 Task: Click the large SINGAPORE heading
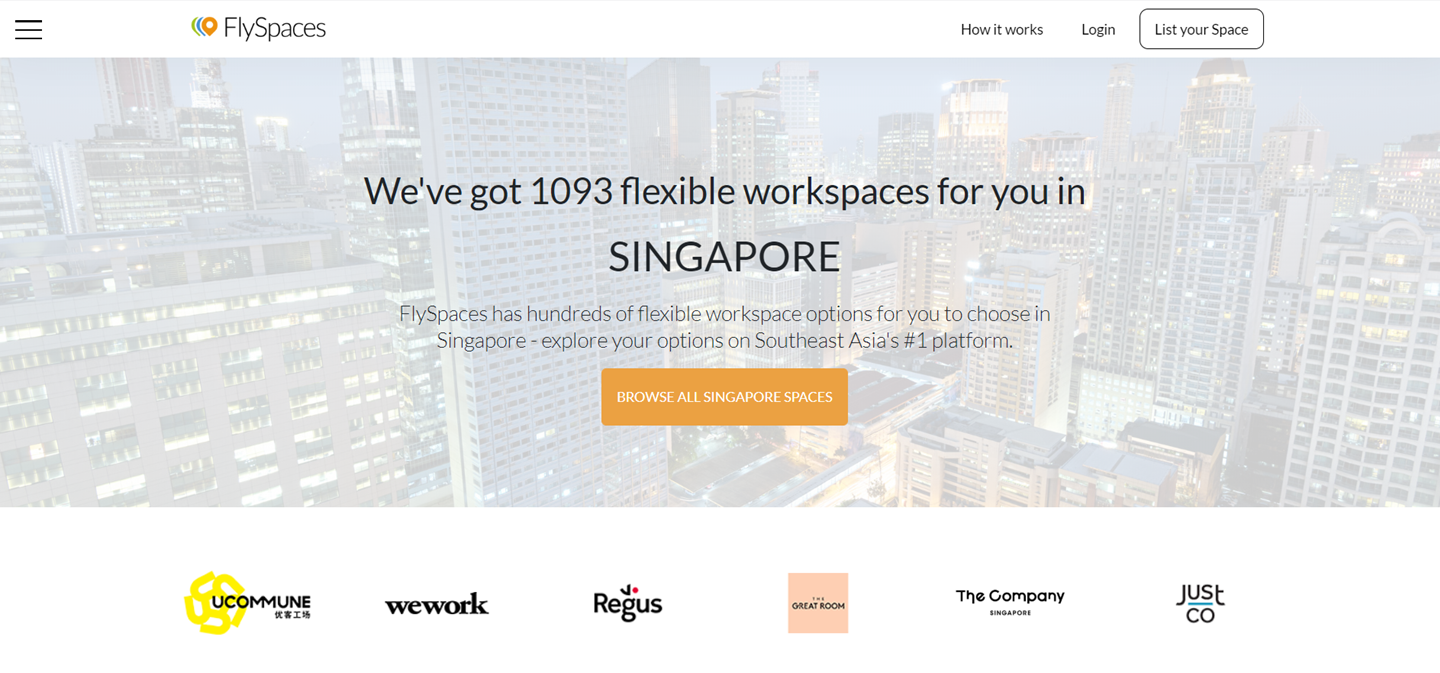pyautogui.click(x=724, y=257)
